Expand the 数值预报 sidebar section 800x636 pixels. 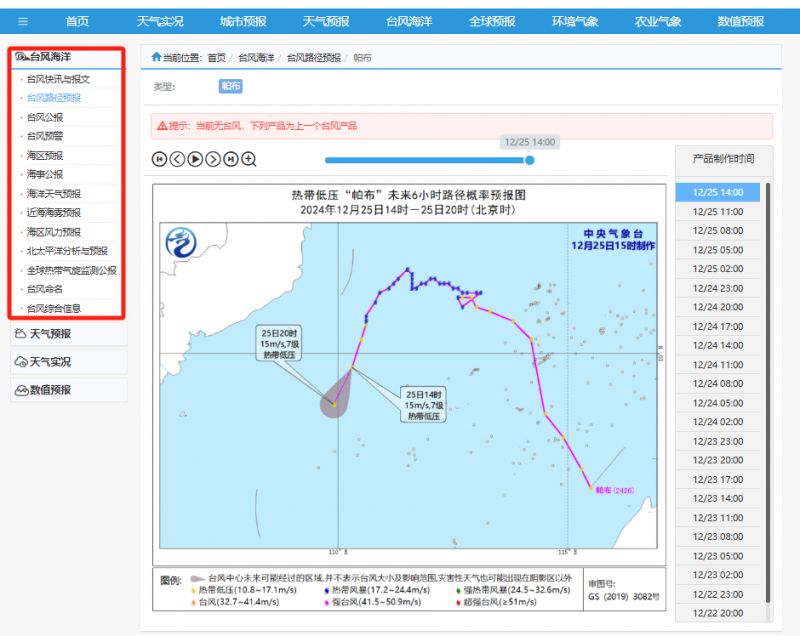tap(68, 390)
